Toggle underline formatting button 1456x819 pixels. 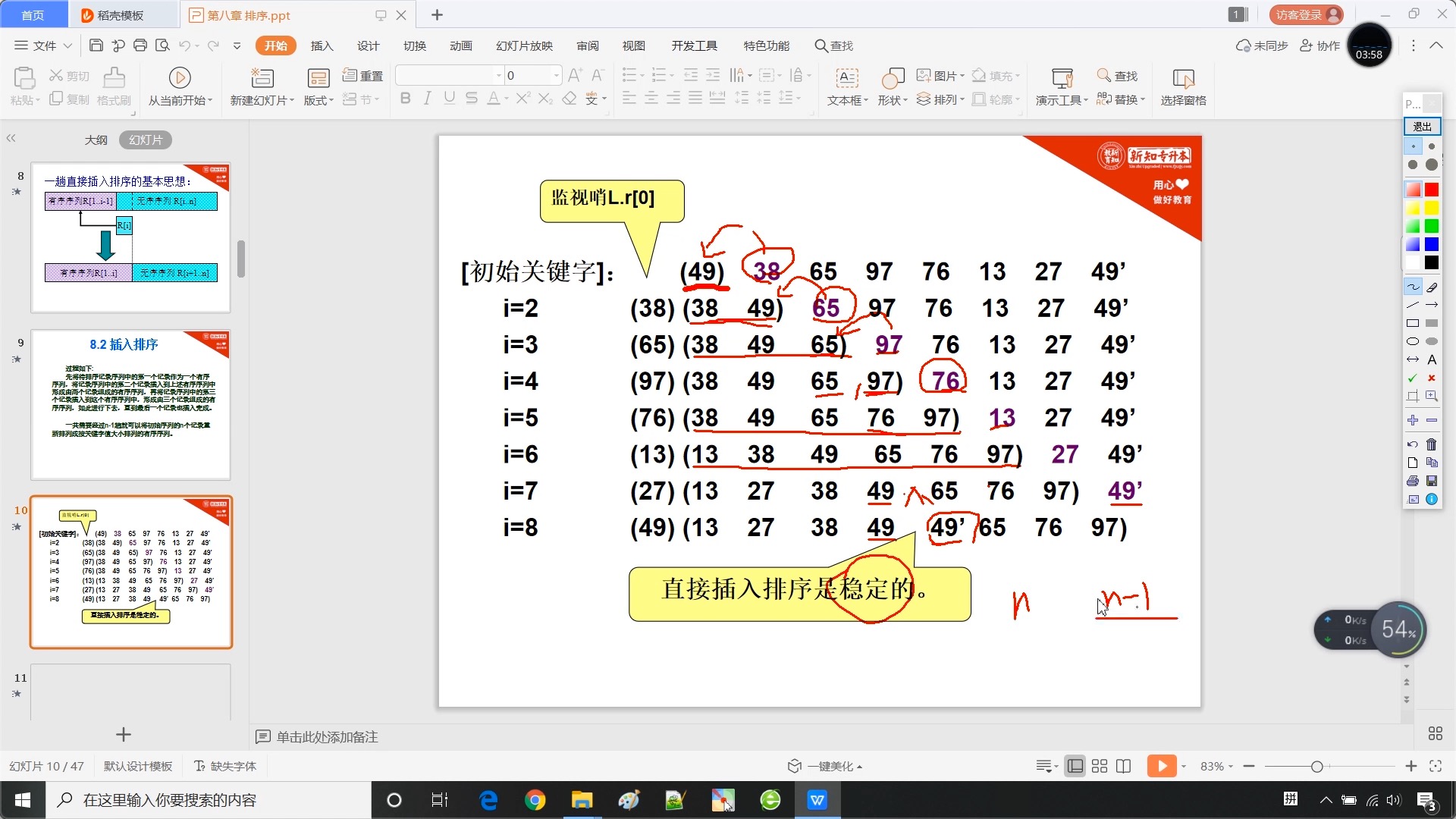pyautogui.click(x=450, y=99)
